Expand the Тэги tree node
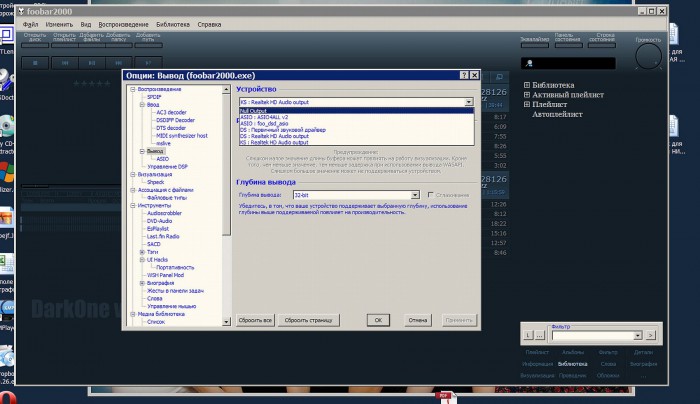The height and width of the screenshot is (404, 700). point(142,252)
